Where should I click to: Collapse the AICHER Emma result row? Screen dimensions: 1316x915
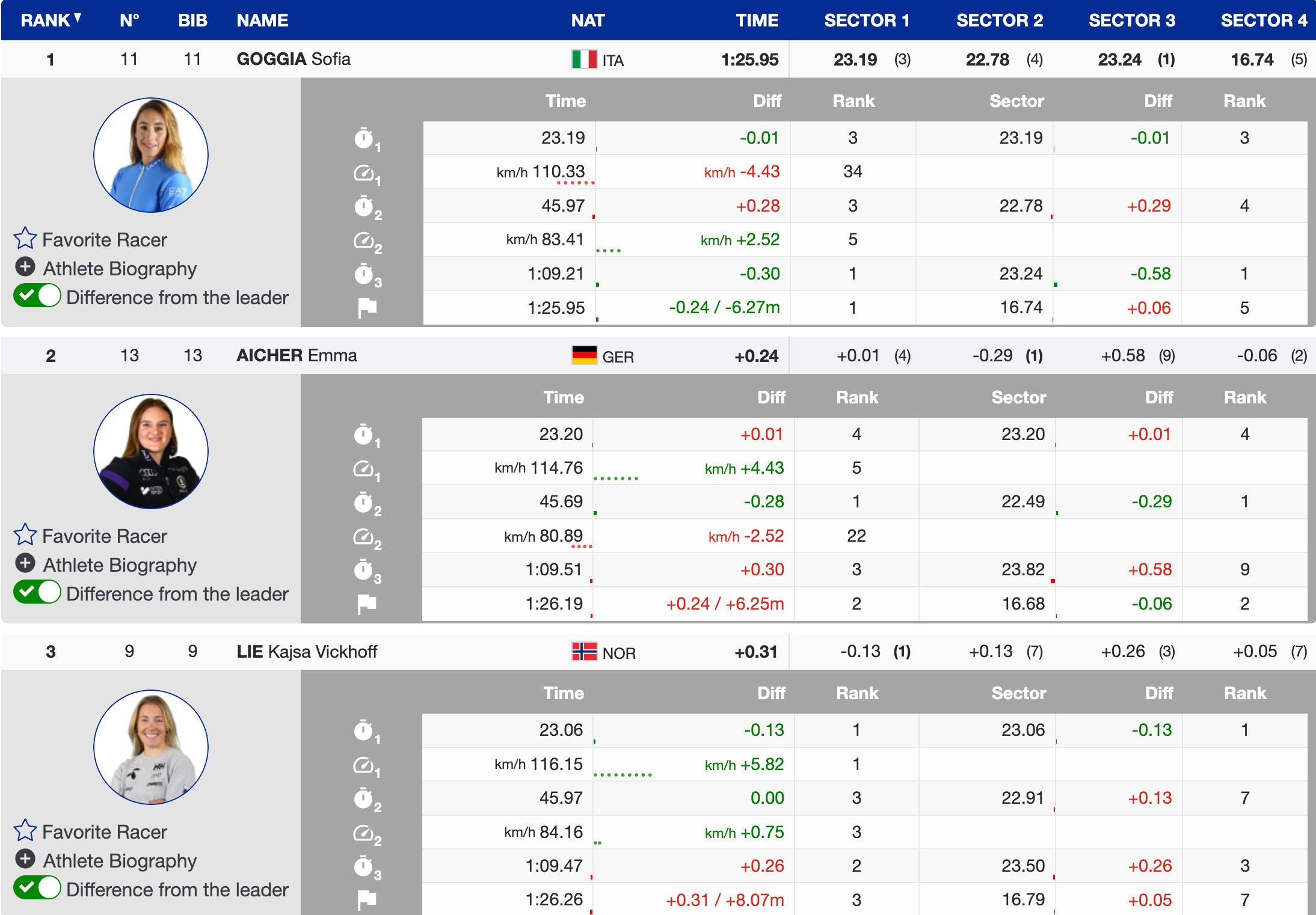pos(297,355)
